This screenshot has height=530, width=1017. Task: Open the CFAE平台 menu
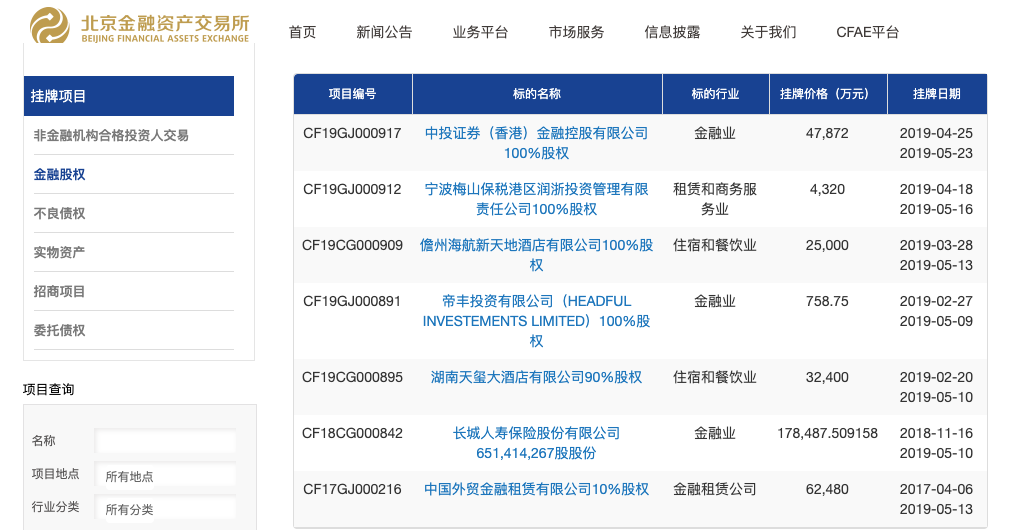tap(867, 32)
